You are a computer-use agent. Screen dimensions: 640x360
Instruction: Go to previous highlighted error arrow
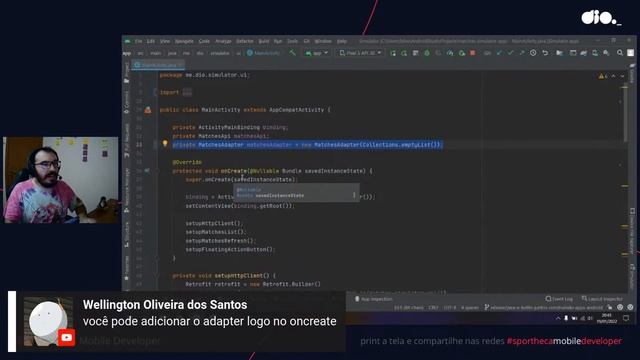coord(613,76)
